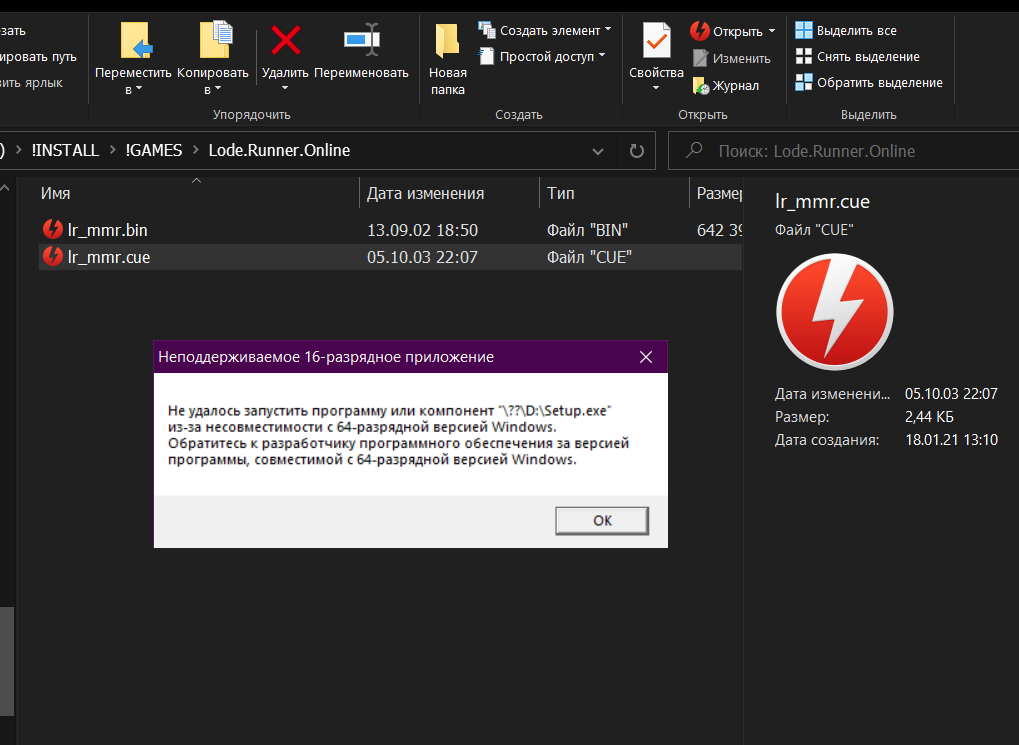Expand the chevron after !GAMES in path
This screenshot has width=1019, height=745.
196,150
